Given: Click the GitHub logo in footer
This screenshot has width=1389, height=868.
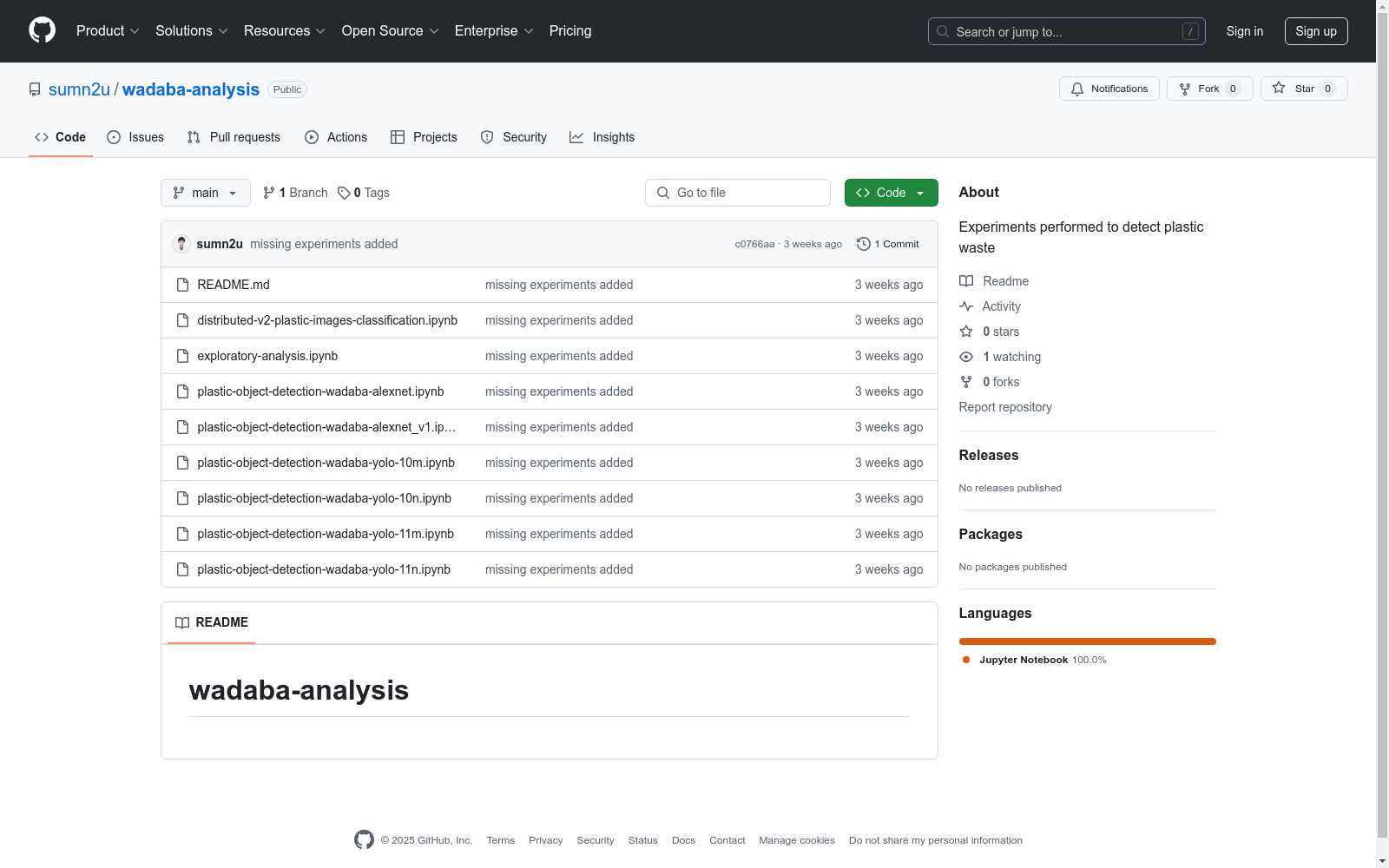Looking at the screenshot, I should [x=364, y=839].
